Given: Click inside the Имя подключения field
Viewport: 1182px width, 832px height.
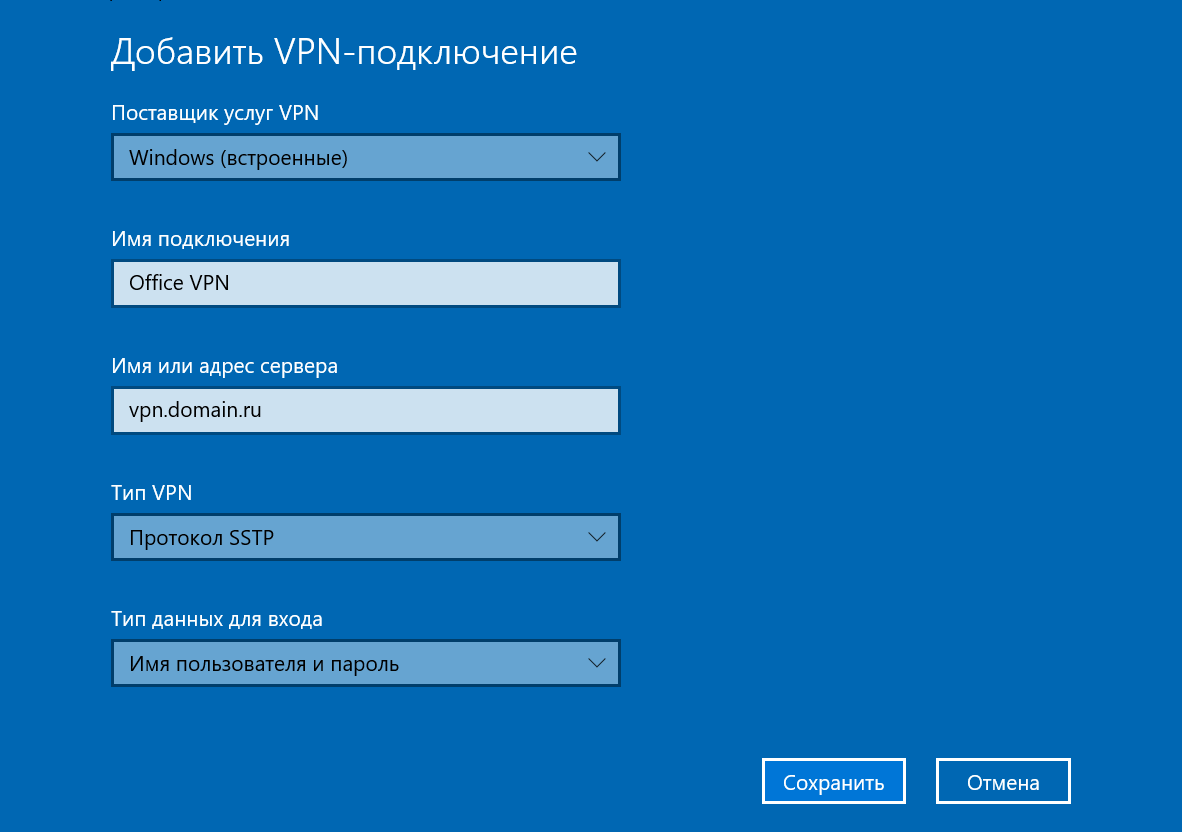Looking at the screenshot, I should [365, 283].
